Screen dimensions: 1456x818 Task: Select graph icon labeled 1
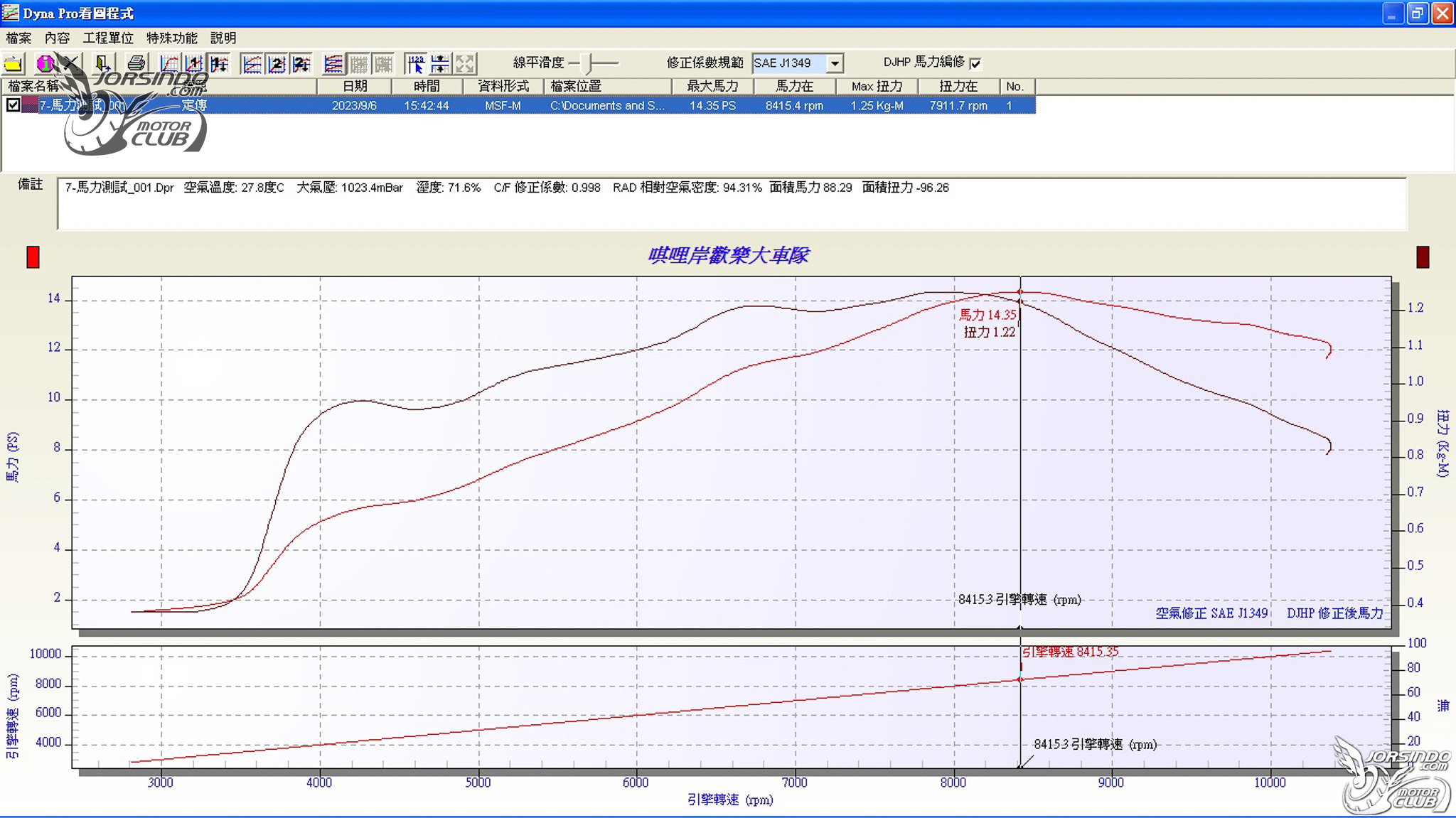pyautogui.click(x=194, y=64)
